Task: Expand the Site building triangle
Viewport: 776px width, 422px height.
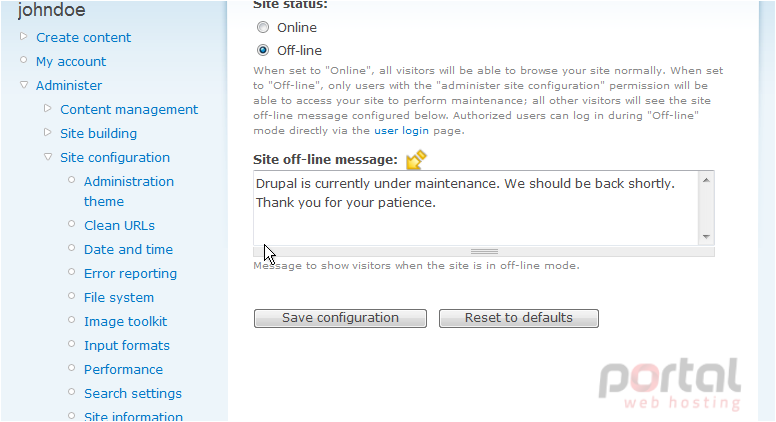Action: (48, 132)
